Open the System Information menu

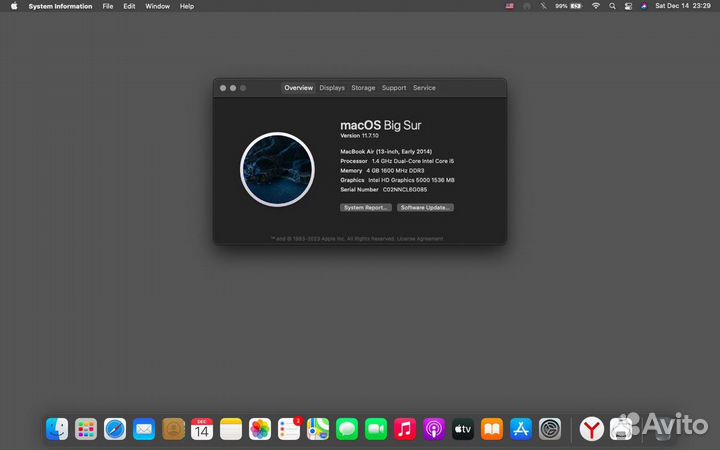(x=60, y=6)
